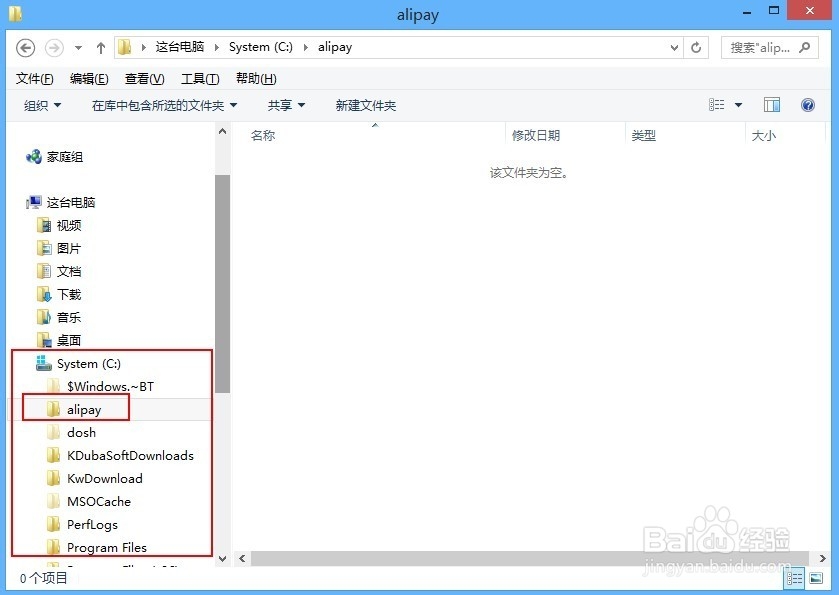Click horizontal scrollbar right arrow

click(x=822, y=559)
